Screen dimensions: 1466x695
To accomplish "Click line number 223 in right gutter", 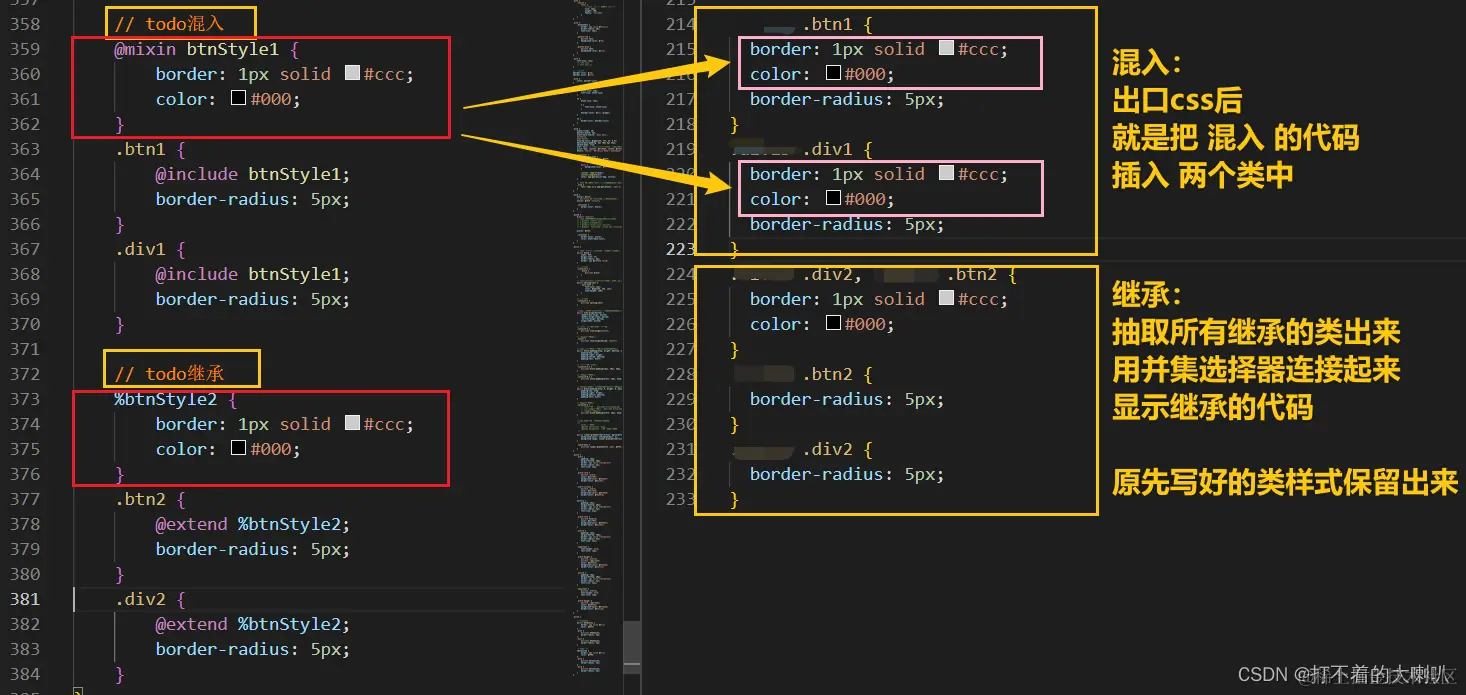I will (679, 249).
